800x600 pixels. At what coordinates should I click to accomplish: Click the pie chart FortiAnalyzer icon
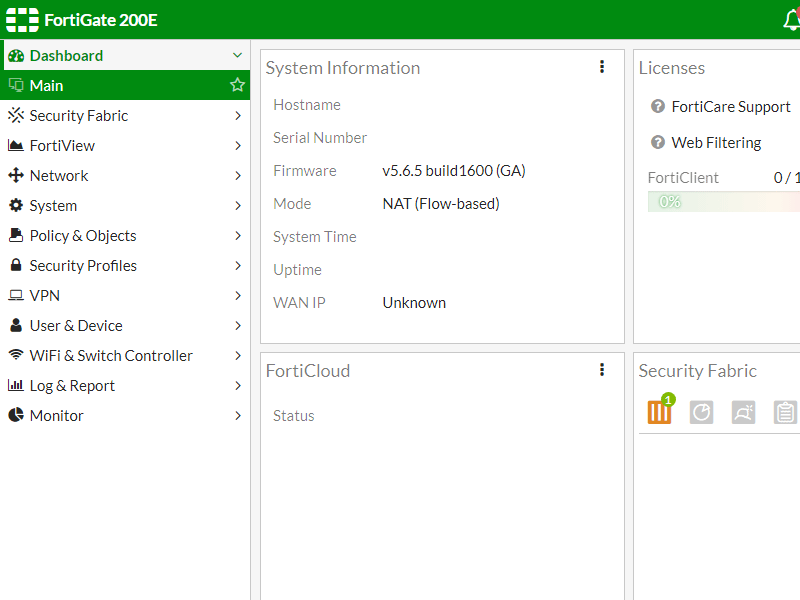click(702, 412)
